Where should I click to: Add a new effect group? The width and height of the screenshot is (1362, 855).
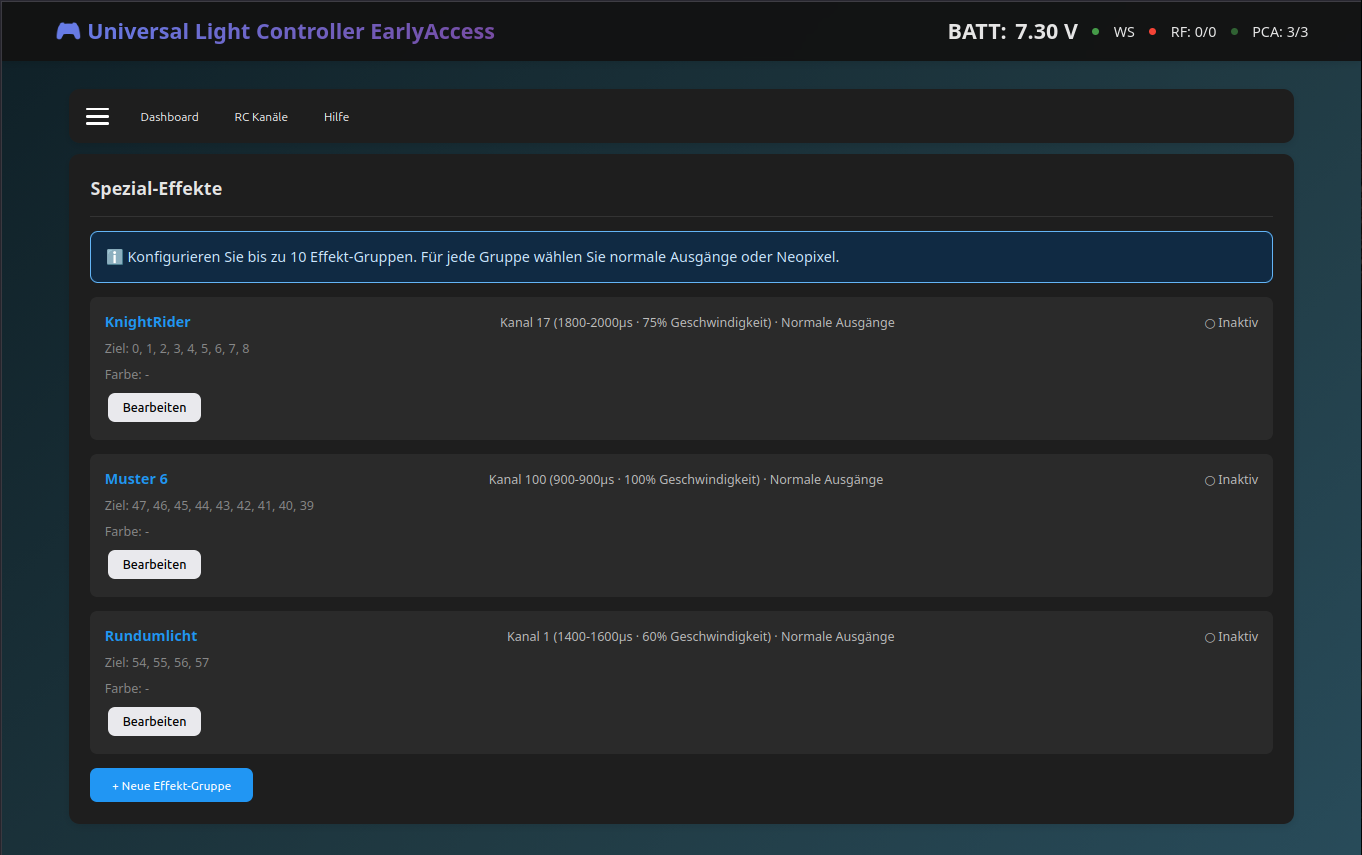(171, 785)
